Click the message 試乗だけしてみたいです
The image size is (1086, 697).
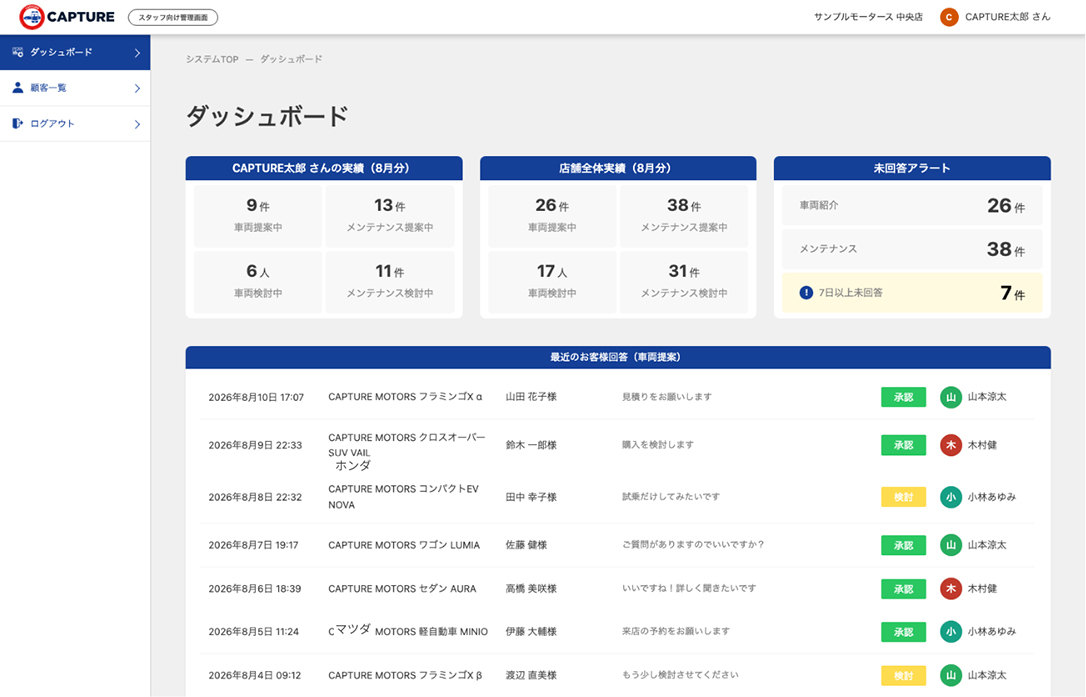point(671,497)
